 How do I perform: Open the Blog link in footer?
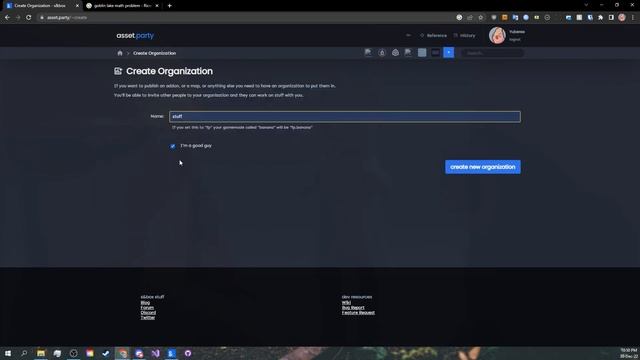(x=145, y=303)
